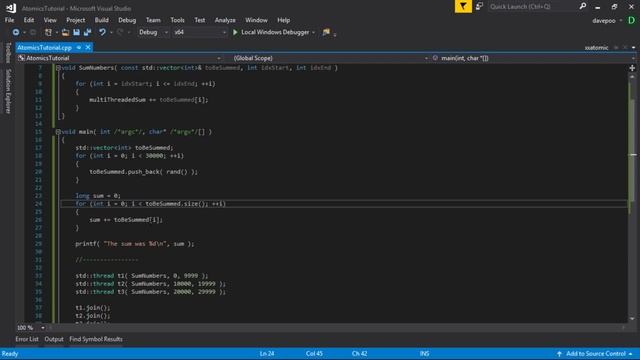
Task: Click the save all icon
Action: (87, 32)
